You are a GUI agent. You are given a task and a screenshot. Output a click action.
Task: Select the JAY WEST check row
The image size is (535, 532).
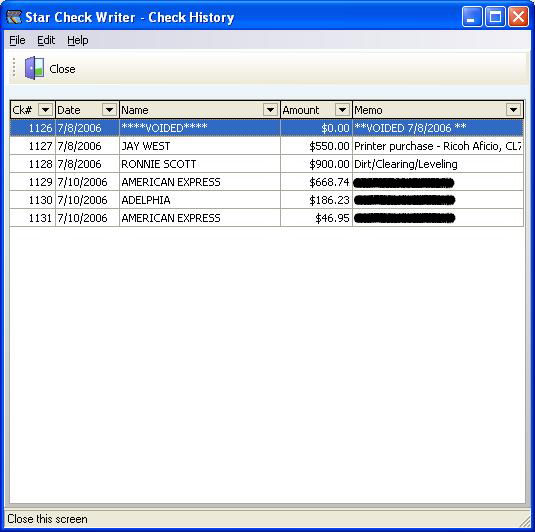point(266,146)
